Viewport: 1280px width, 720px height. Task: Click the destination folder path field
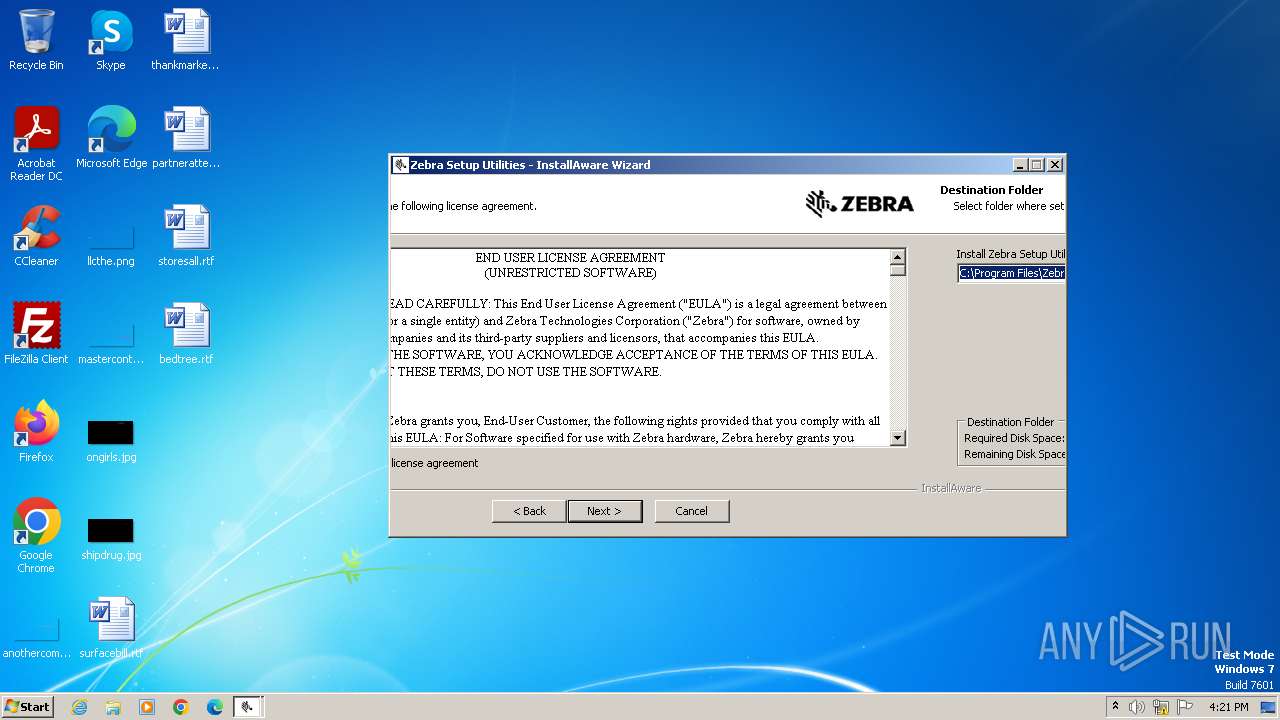(1011, 273)
